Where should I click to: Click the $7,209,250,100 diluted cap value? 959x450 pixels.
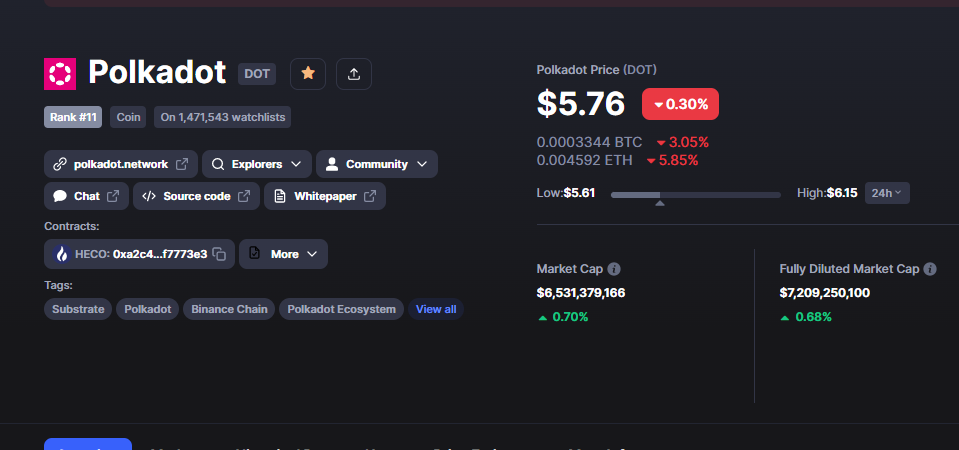[x=824, y=293]
